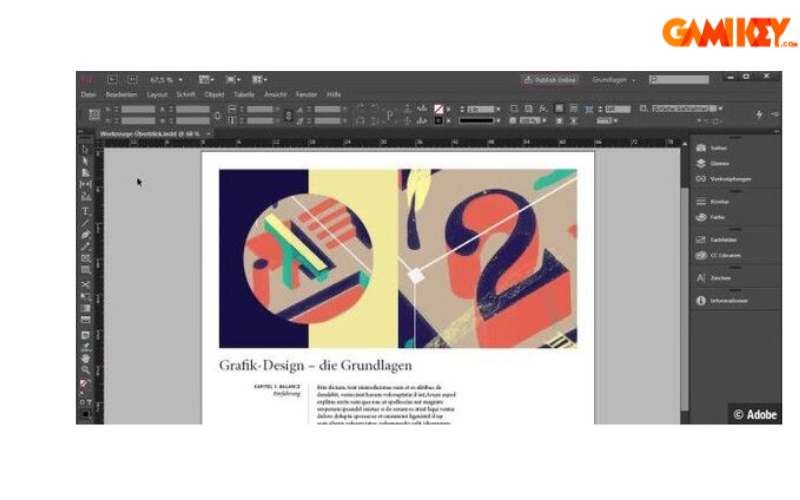Select the Type tool in the toolbox
Screen dimensions: 800x500
point(86,211)
